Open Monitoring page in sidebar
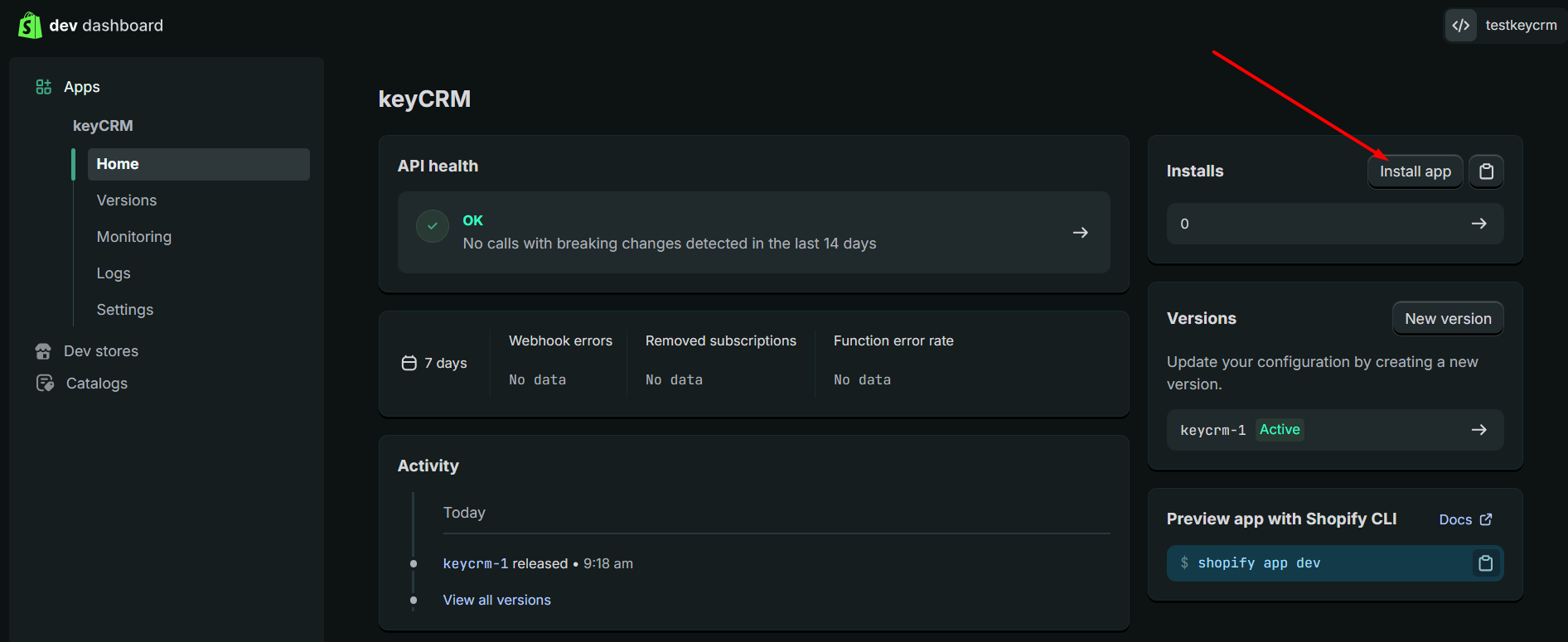This screenshot has width=1568, height=642. [134, 237]
